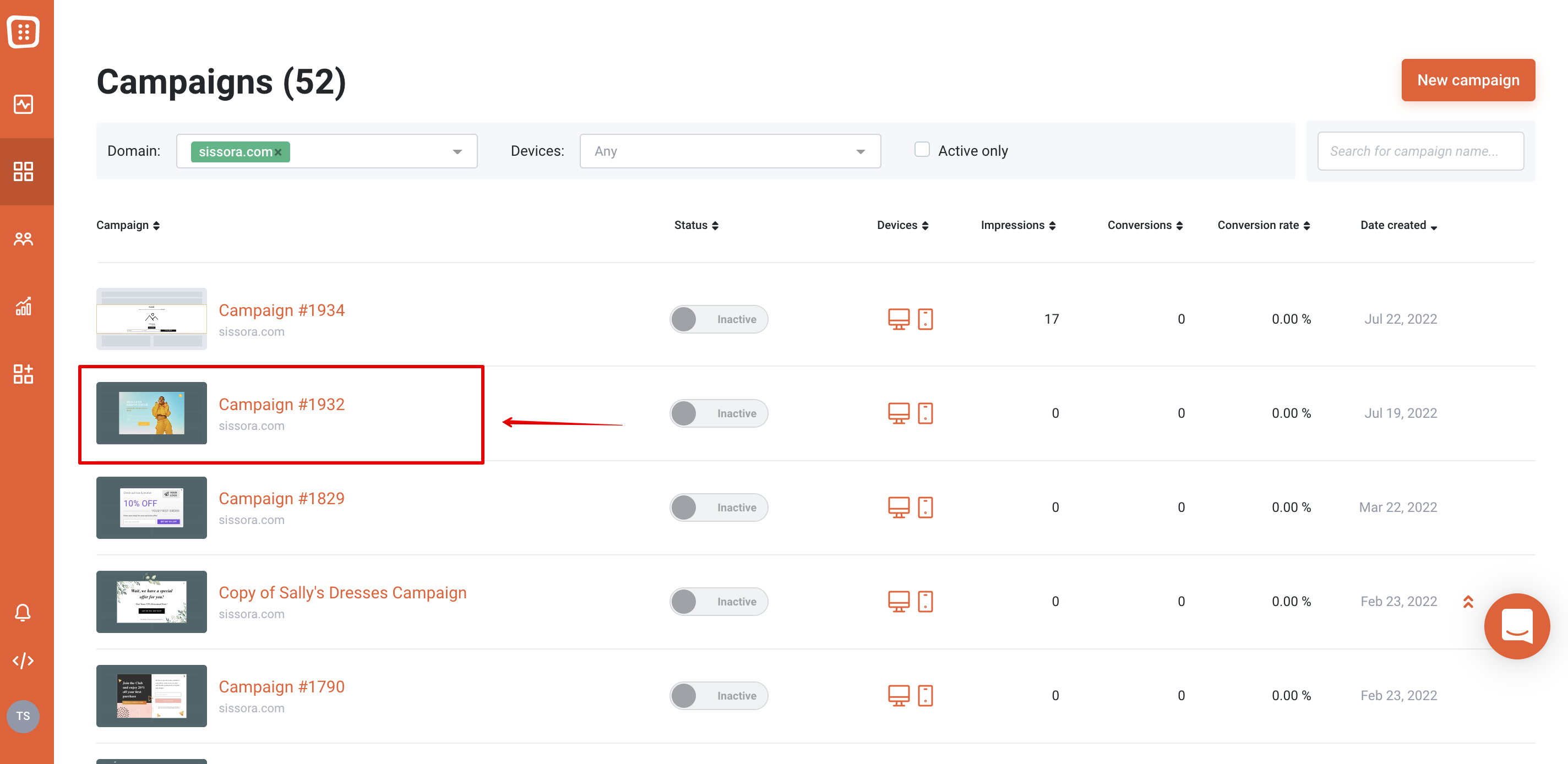Viewport: 1568px width, 764px height.
Task: Open Campaign #1932 link
Action: click(x=281, y=404)
